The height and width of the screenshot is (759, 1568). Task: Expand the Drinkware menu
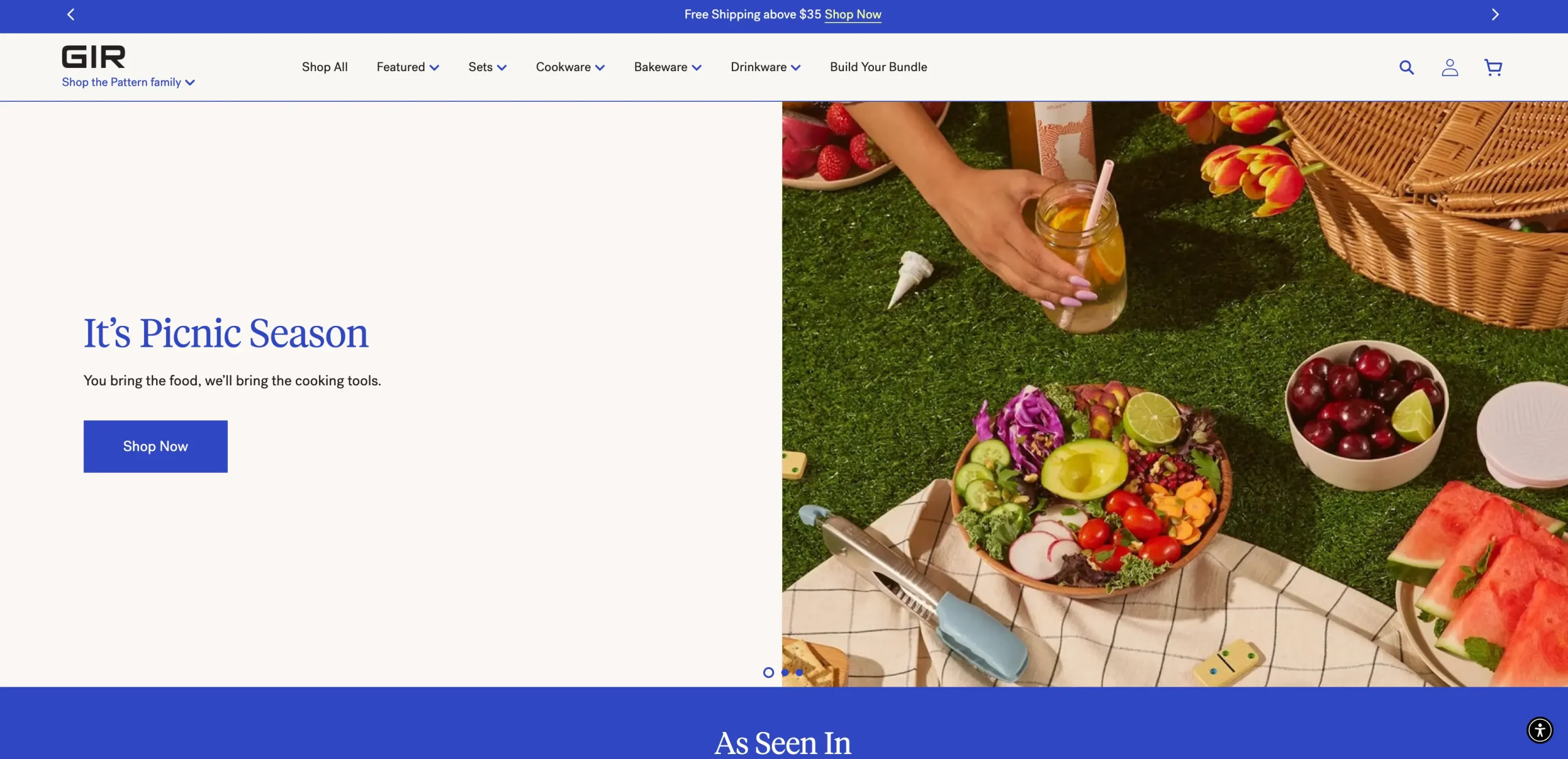pos(765,67)
